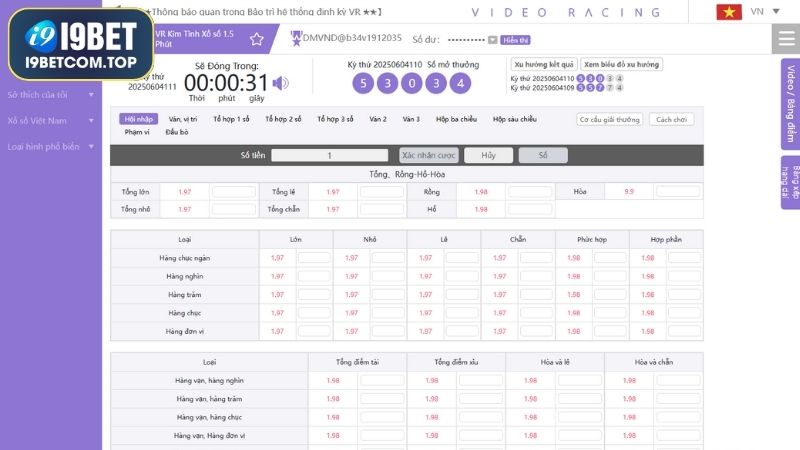
Task: Click the Xác nhận cược button
Action: click(428, 155)
